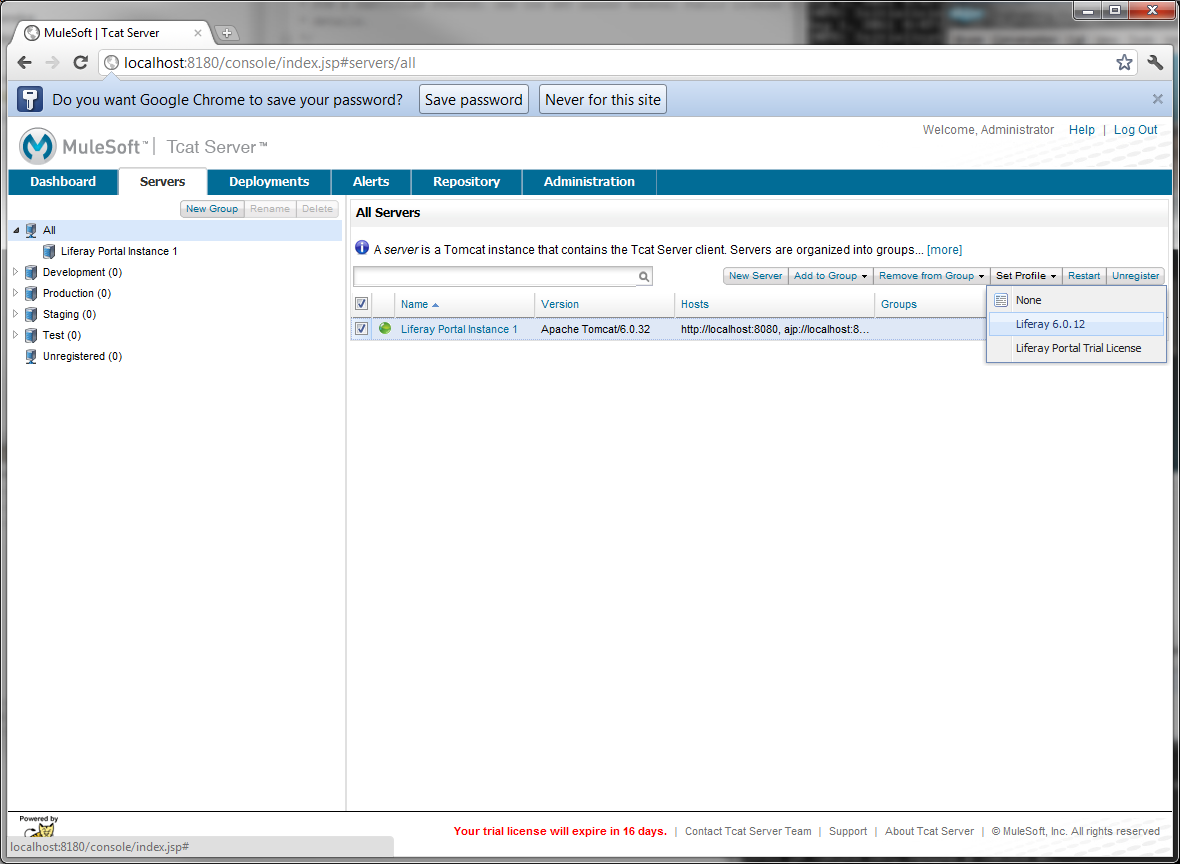This screenshot has height=864, width=1180.
Task: Click the Production group icon
Action: point(31,294)
